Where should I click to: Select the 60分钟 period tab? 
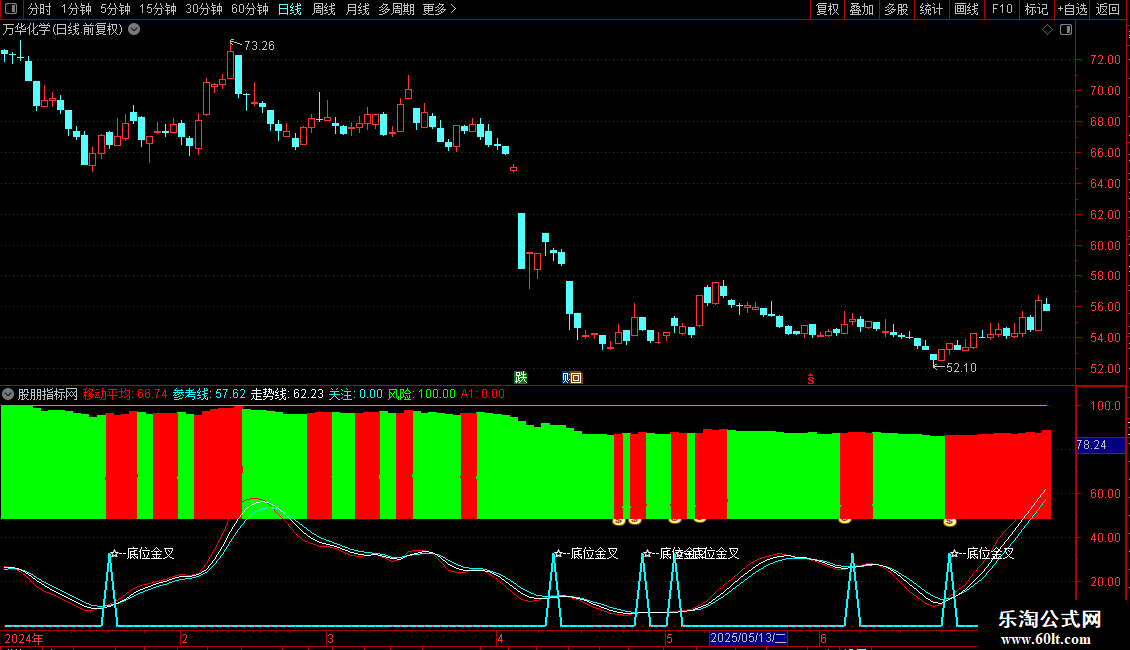pos(250,9)
